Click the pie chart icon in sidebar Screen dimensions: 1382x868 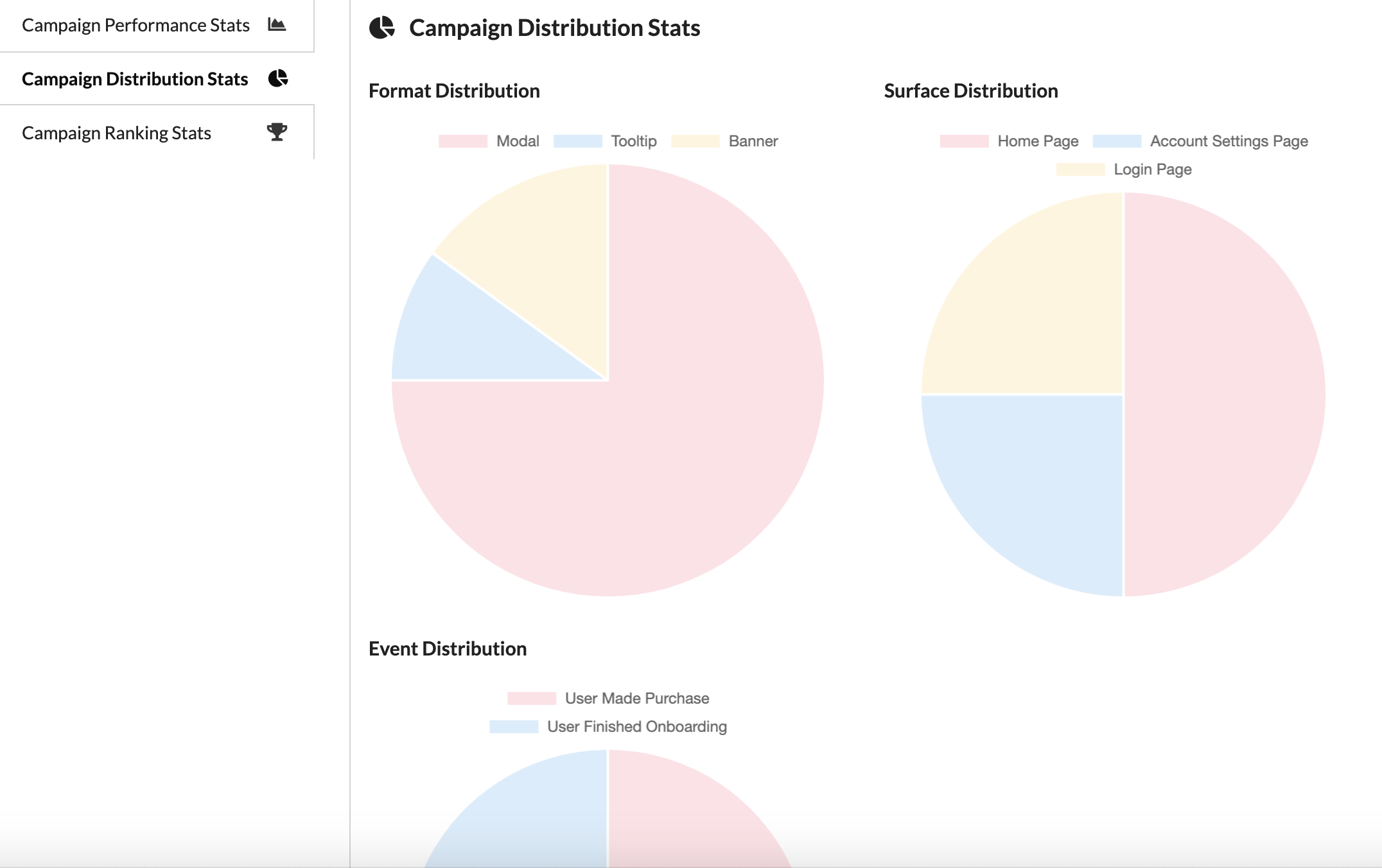point(277,78)
